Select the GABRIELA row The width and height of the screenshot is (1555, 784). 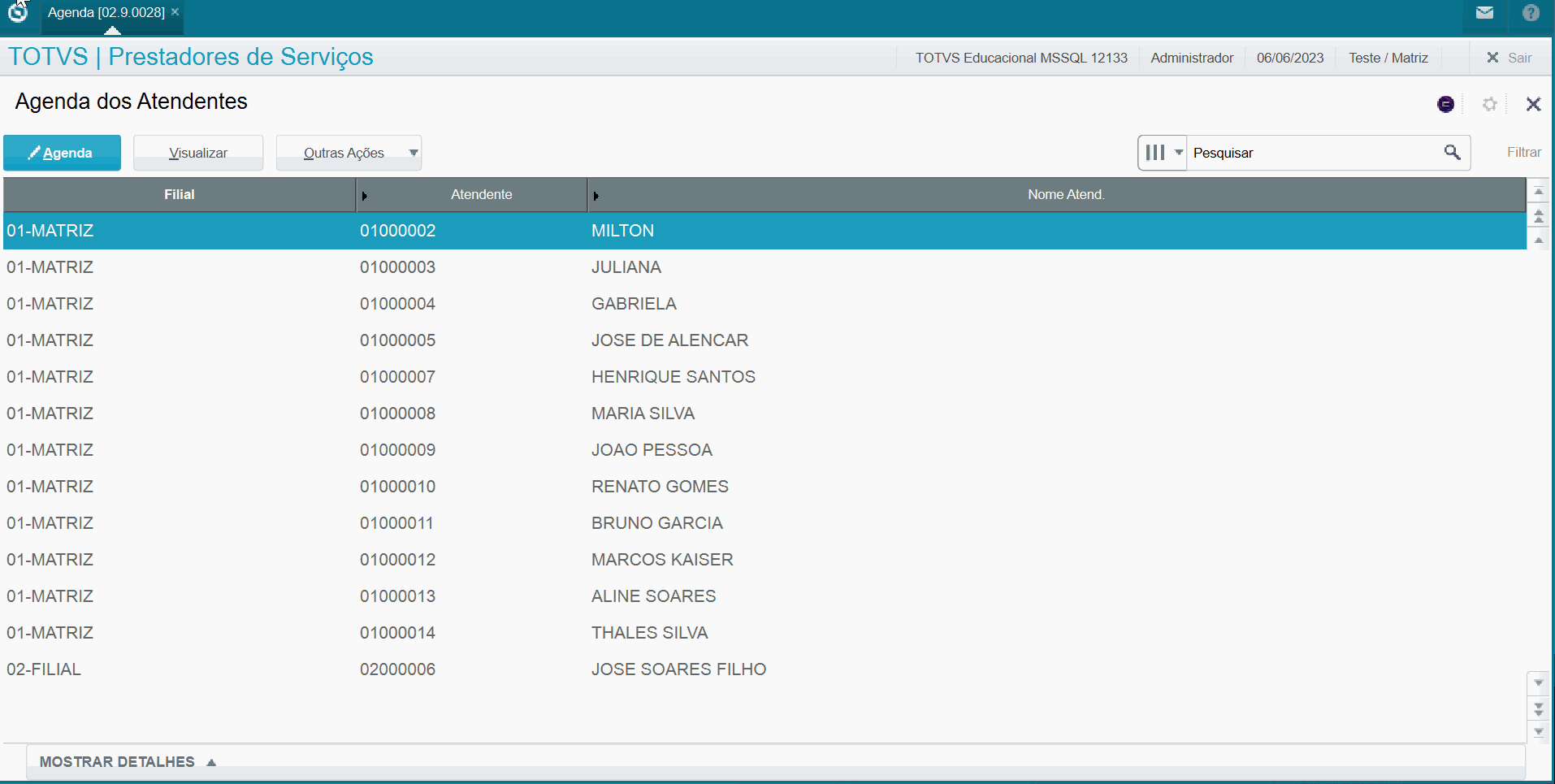(765, 304)
